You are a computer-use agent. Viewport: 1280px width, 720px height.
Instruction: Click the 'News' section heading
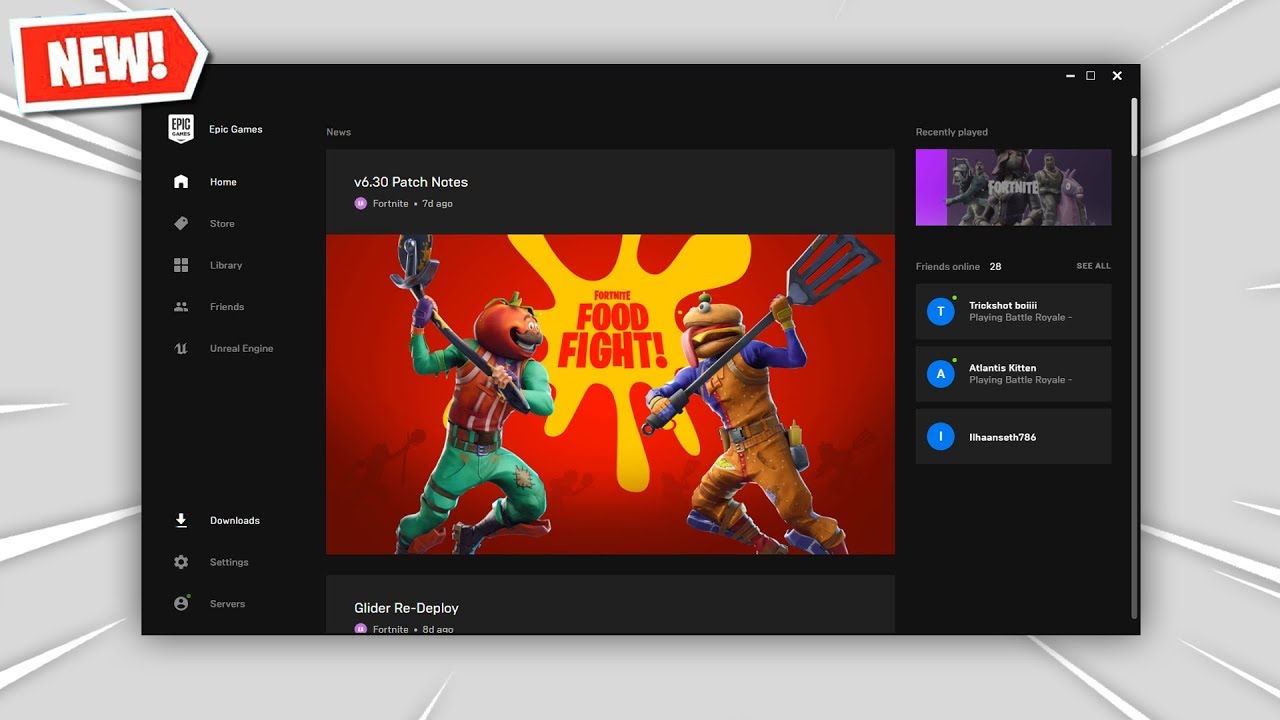tap(338, 132)
